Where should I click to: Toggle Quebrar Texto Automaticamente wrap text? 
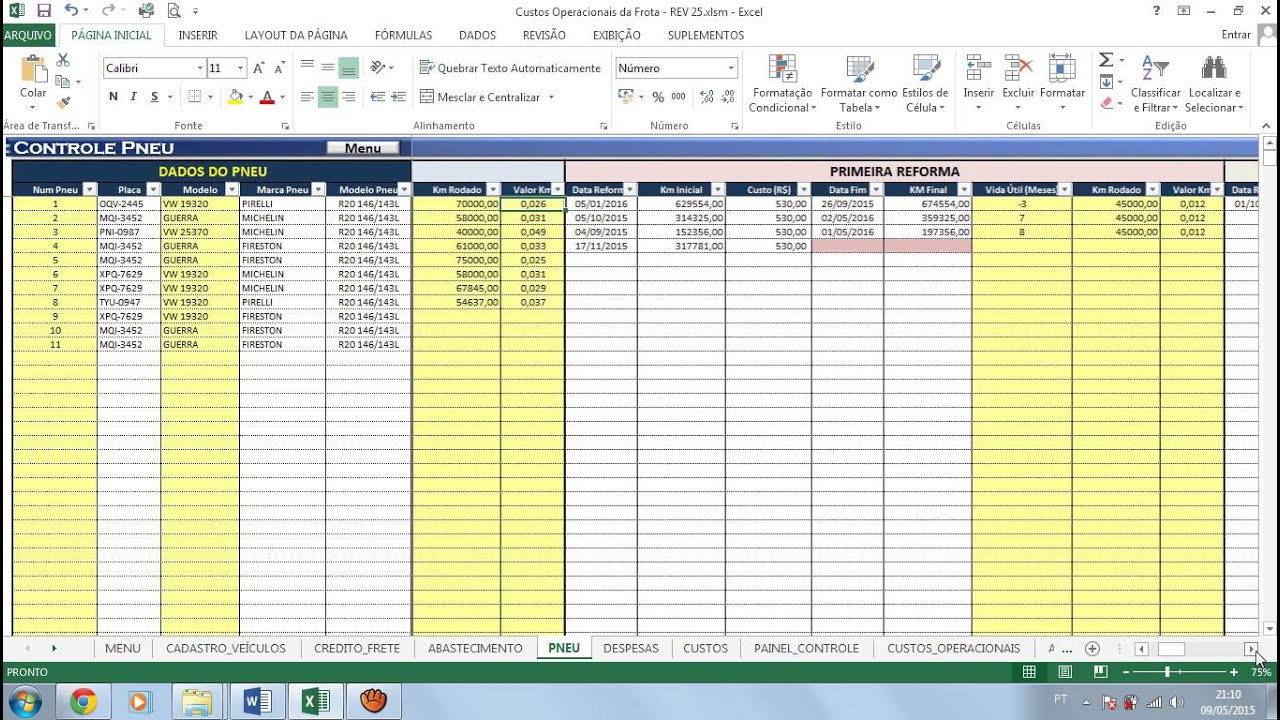tap(510, 68)
